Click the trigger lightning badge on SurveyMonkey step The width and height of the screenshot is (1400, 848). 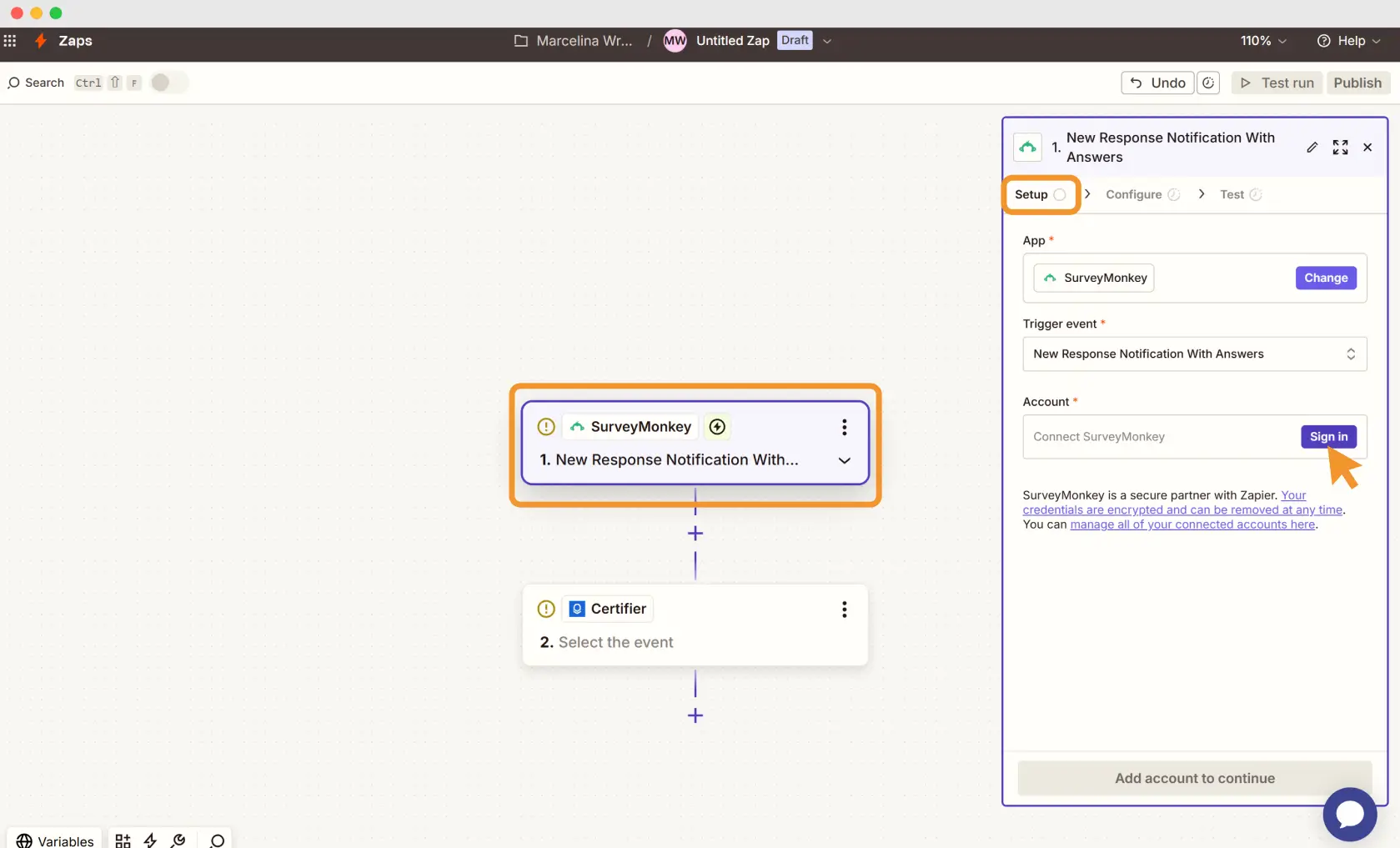coord(717,427)
